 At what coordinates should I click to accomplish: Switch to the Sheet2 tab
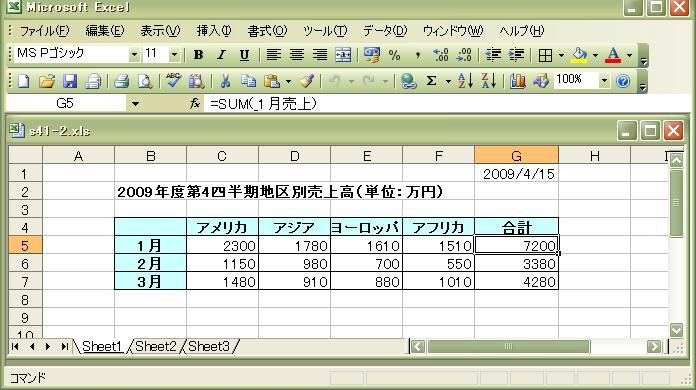[x=155, y=346]
